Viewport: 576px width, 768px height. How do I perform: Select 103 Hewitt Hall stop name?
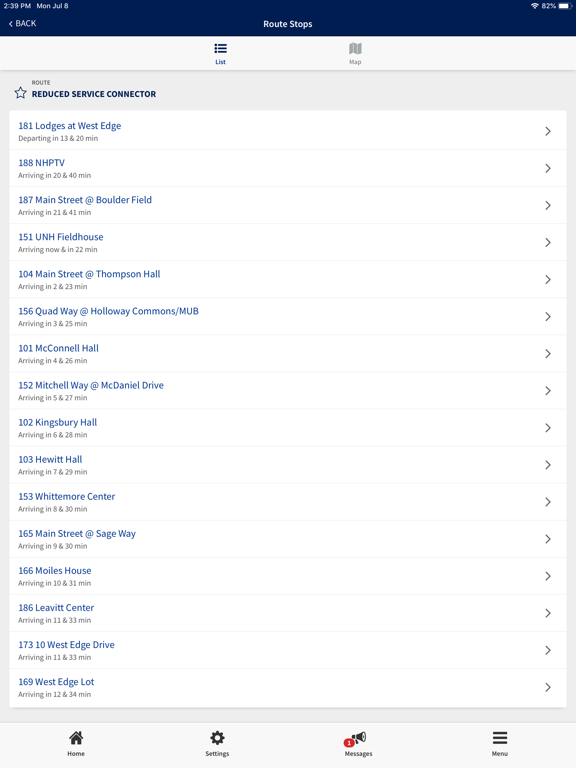click(x=50, y=459)
